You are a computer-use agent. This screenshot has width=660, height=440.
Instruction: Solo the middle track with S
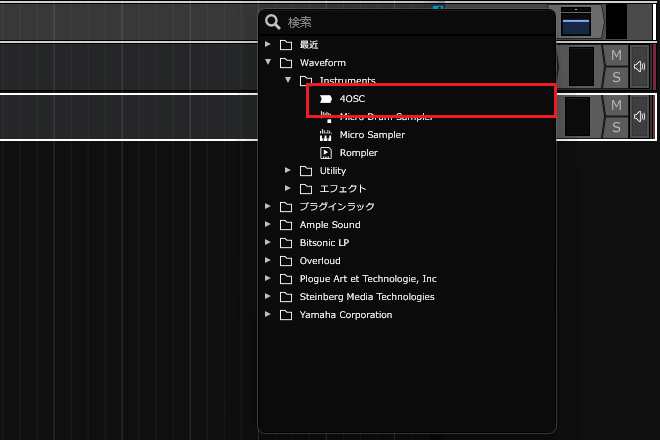[x=616, y=77]
